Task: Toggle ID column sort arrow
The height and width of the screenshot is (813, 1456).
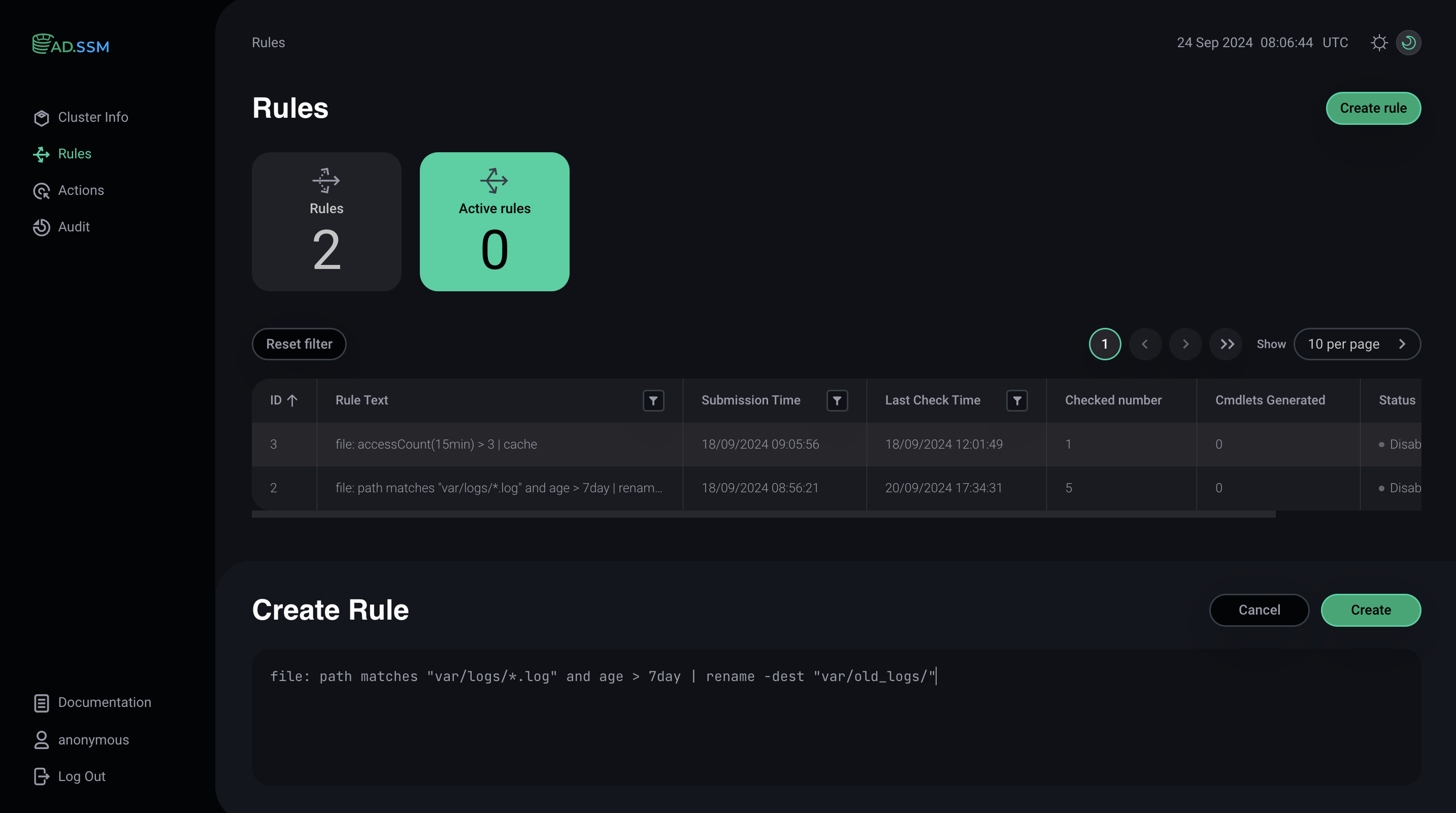Action: click(292, 400)
